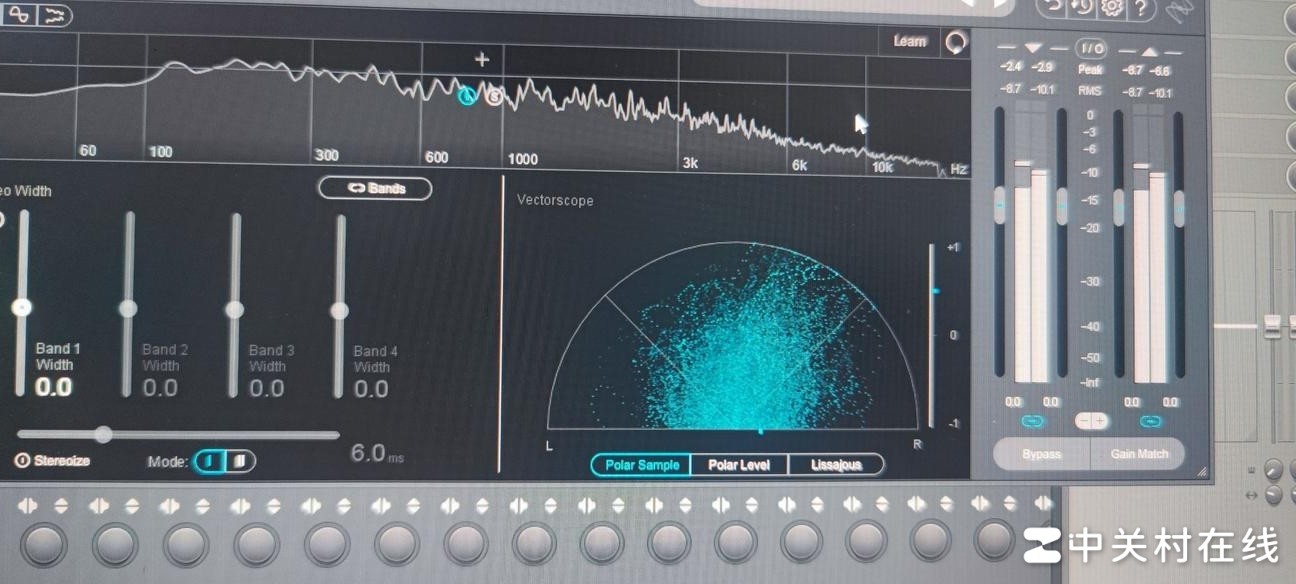Select the teal crossover node on the spectrum
1296x584 pixels.
tap(466, 95)
